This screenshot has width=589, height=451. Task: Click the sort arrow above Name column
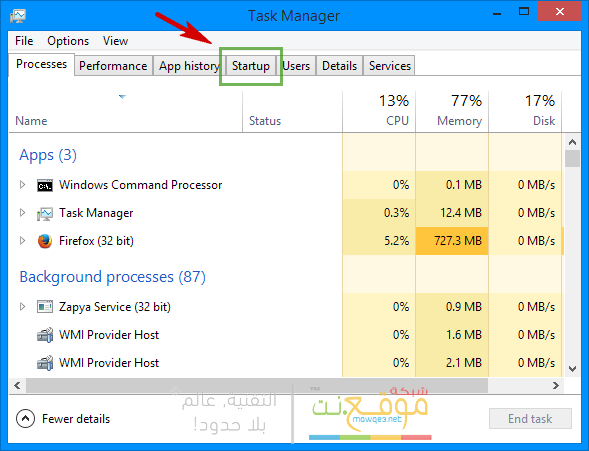pos(122,97)
